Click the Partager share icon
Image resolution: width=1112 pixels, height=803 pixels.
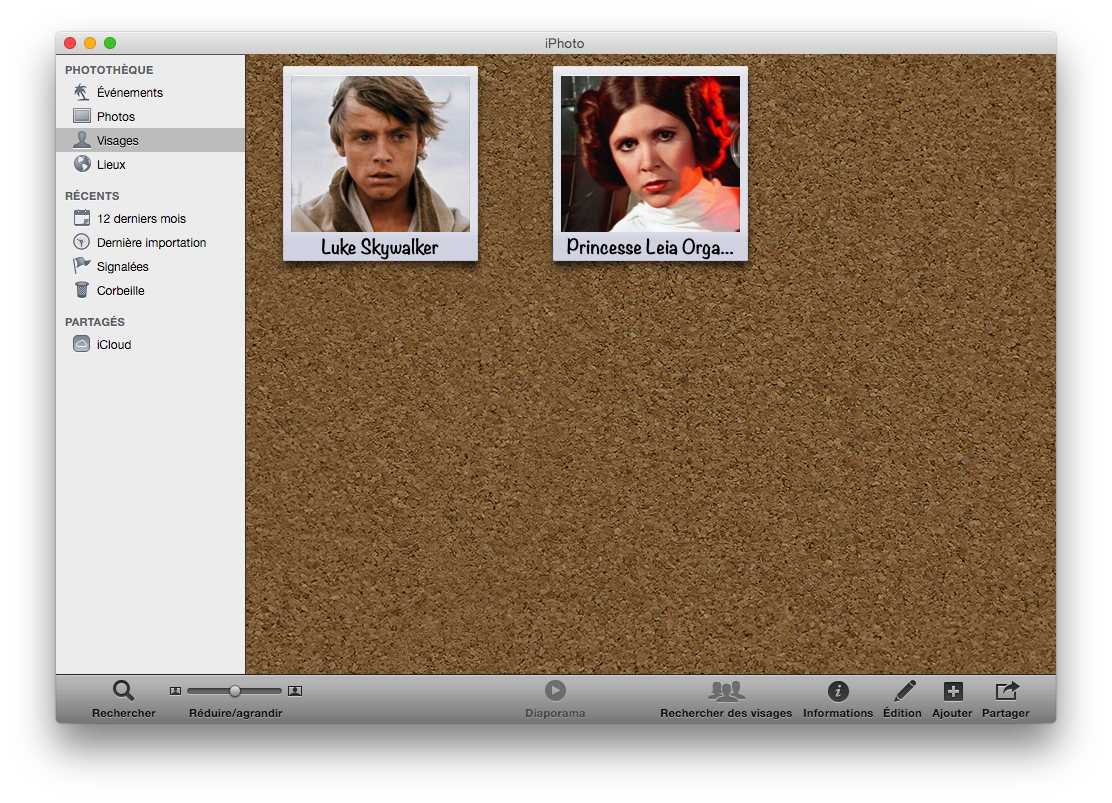pos(1007,691)
